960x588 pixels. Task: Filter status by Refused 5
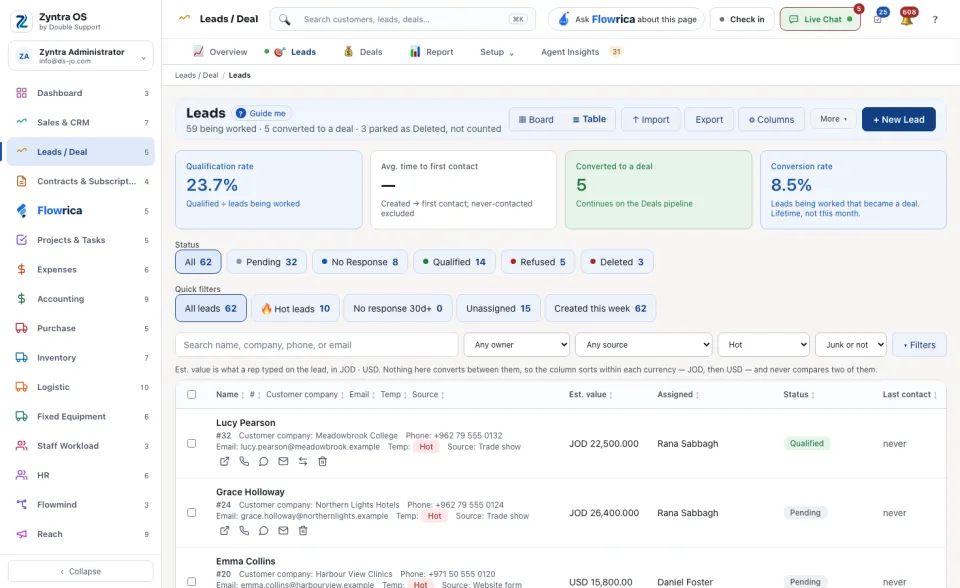[538, 262]
